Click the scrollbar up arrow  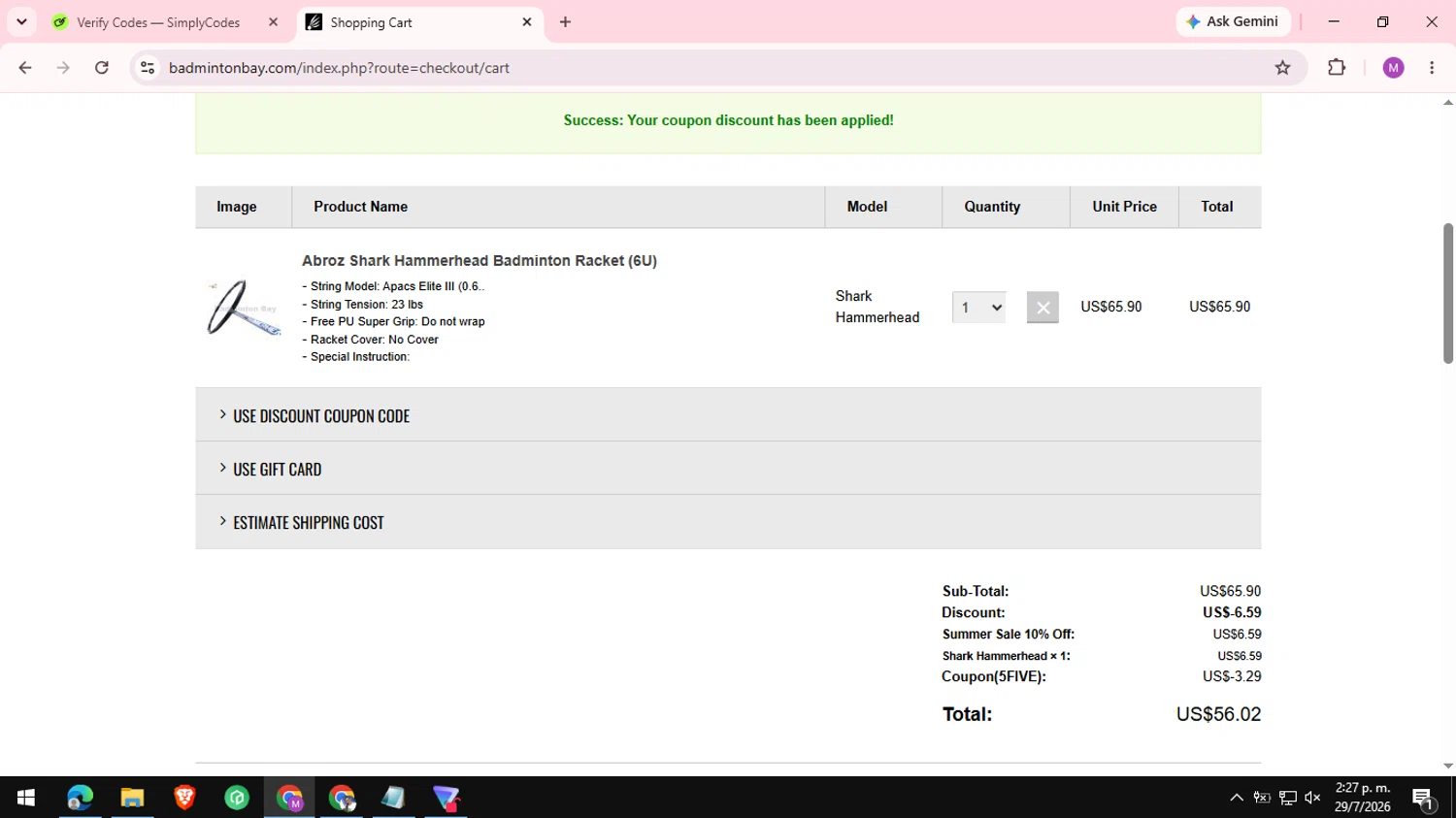coord(1448,102)
